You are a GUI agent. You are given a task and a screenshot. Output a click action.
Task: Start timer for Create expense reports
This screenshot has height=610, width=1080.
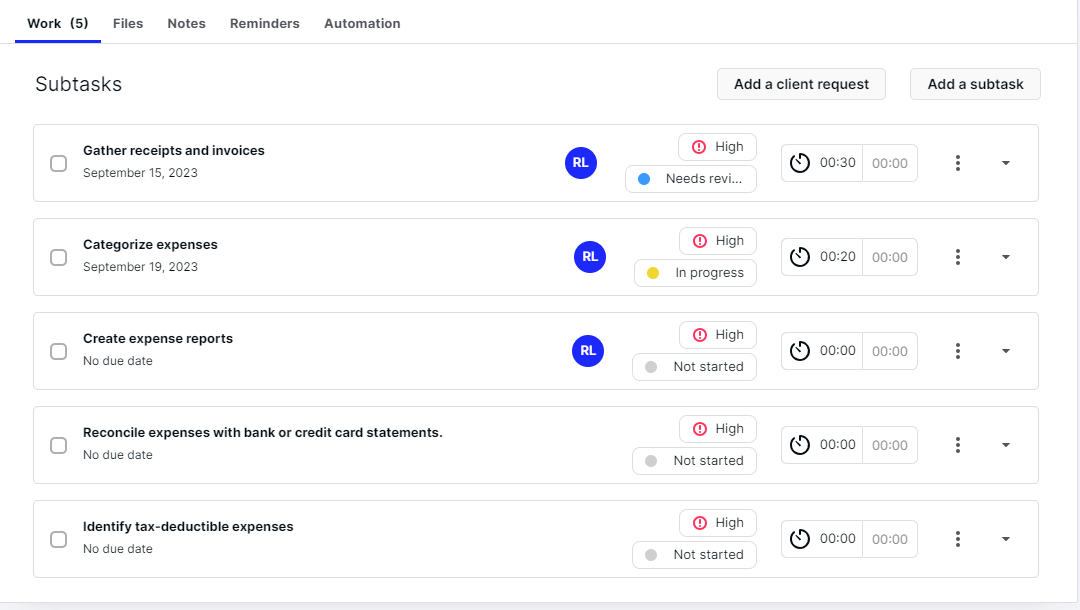(800, 351)
